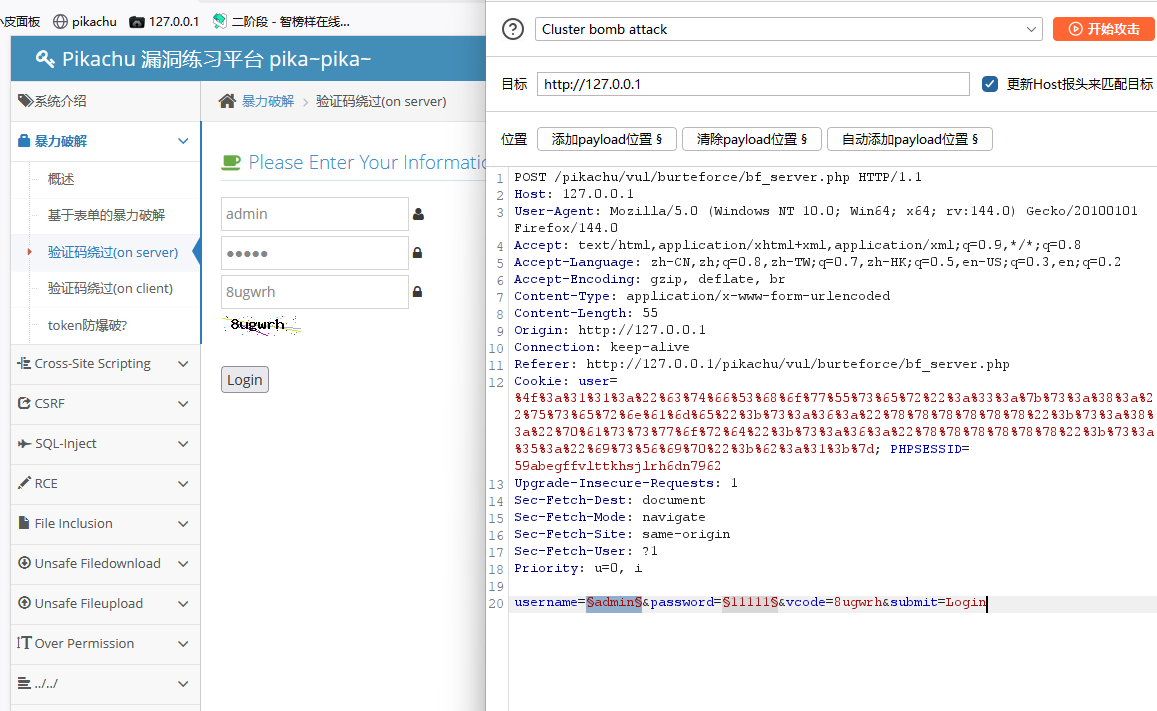Expand the ../../ menu chevron
The image size is (1157, 711).
pos(183,684)
